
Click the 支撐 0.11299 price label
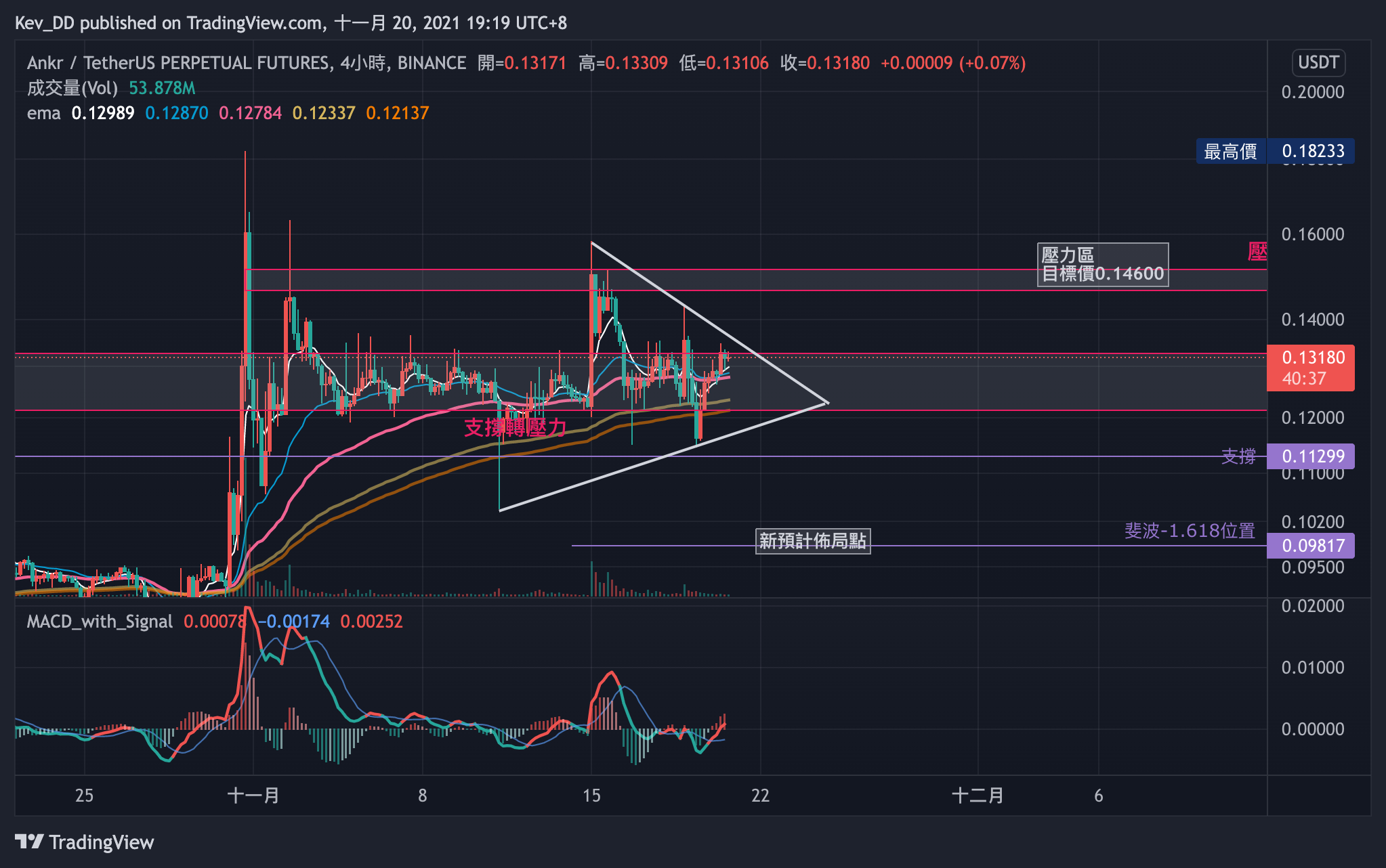1310,456
